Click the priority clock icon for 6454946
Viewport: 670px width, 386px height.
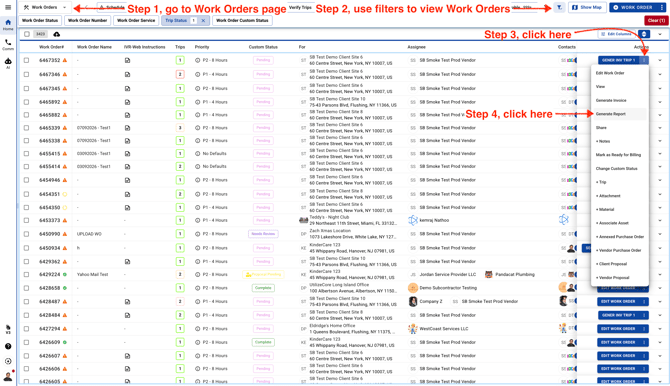197,180
